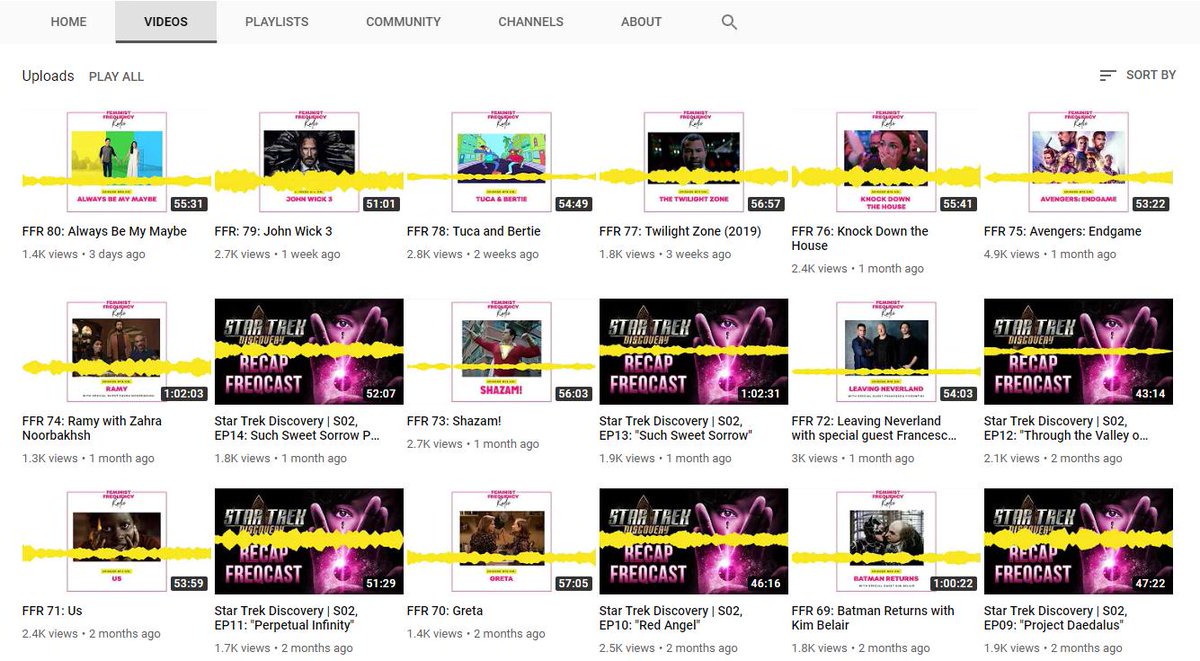
Task: Open the Batman Returns video thumbnail
Action: 886,541
